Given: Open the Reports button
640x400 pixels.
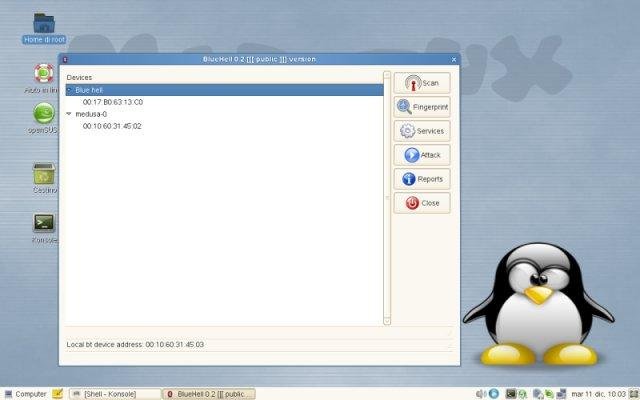Looking at the screenshot, I should point(422,179).
